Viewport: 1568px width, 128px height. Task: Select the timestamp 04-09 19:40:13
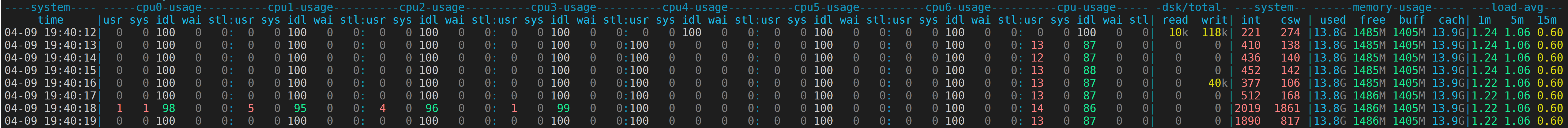click(x=50, y=45)
